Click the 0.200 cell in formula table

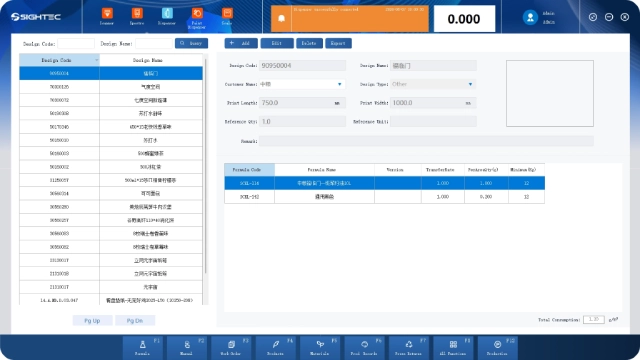coord(486,197)
